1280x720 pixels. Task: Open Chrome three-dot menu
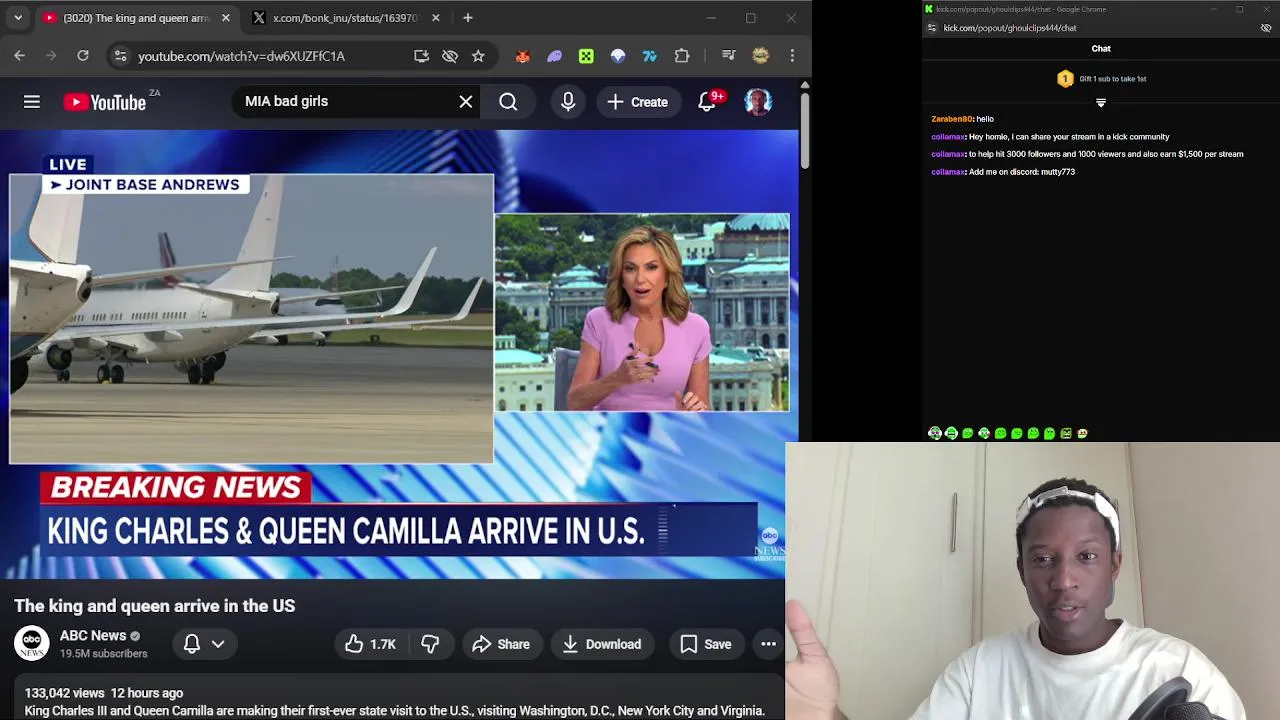click(x=792, y=56)
